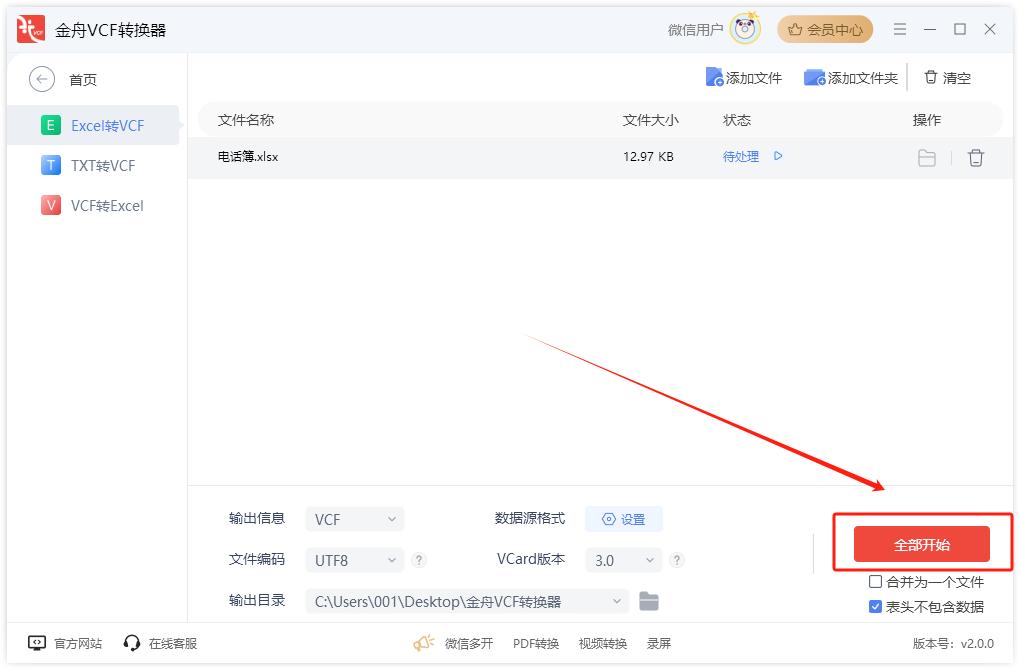Image resolution: width=1020 pixels, height=670 pixels.
Task: Click help icon next to 文件编码
Action: pos(420,560)
